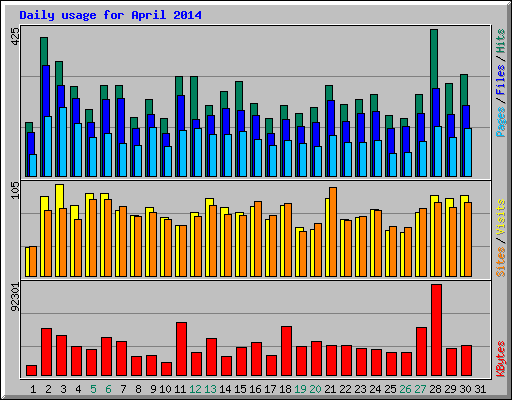
Task: Select day label 18 on the axis
Action: (x=285, y=389)
